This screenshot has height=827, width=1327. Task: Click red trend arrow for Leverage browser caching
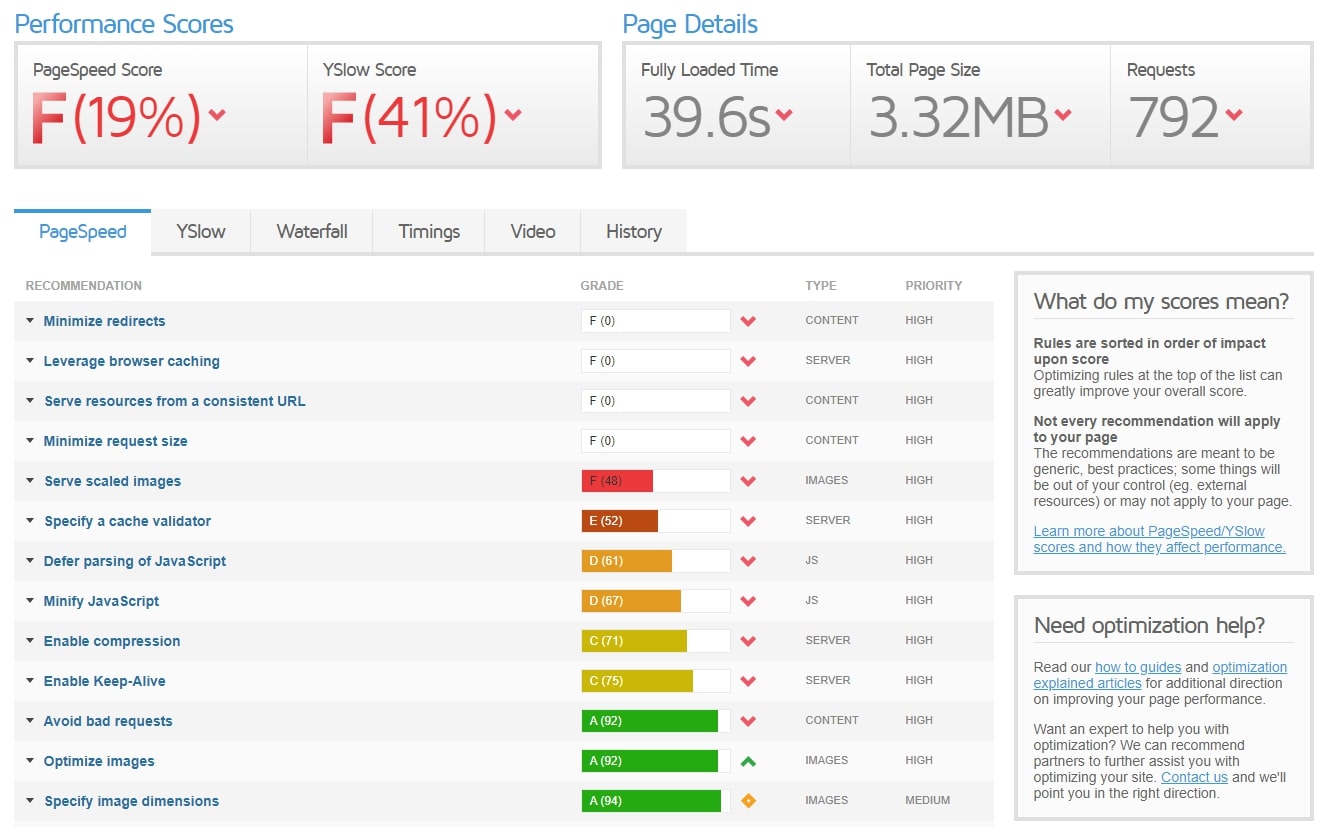(x=748, y=361)
